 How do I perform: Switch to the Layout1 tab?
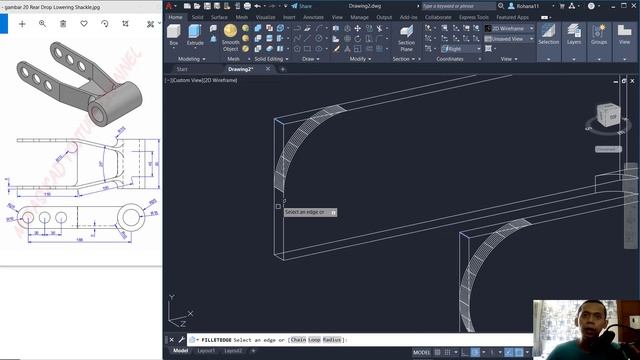pyautogui.click(x=206, y=351)
